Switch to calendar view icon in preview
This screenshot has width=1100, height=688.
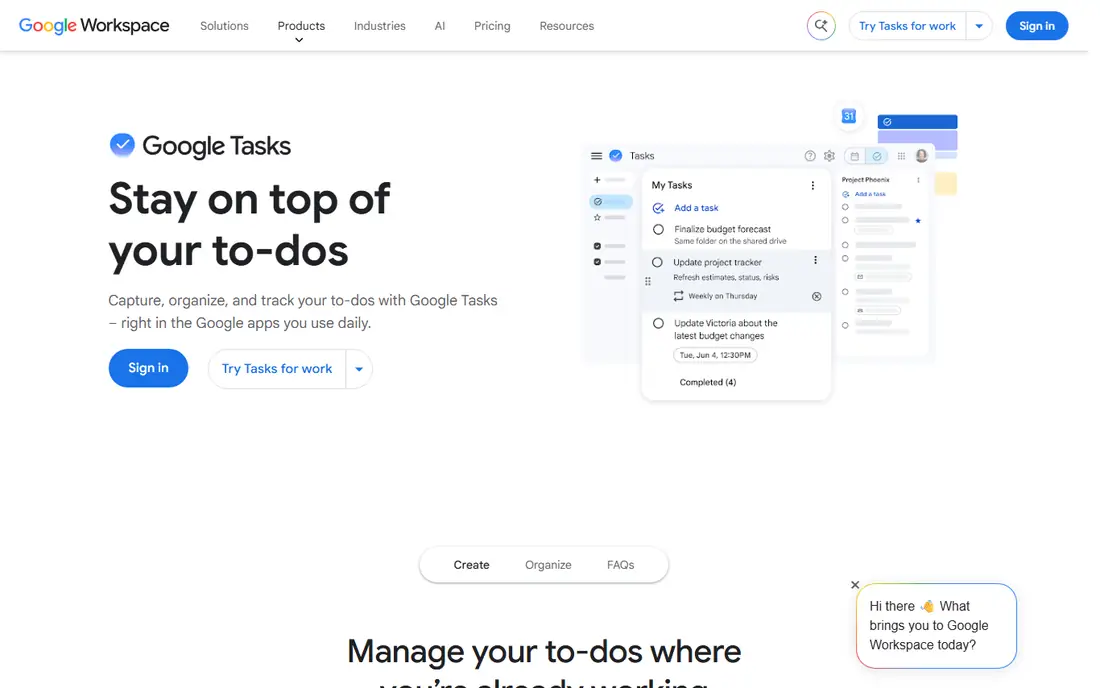854,156
